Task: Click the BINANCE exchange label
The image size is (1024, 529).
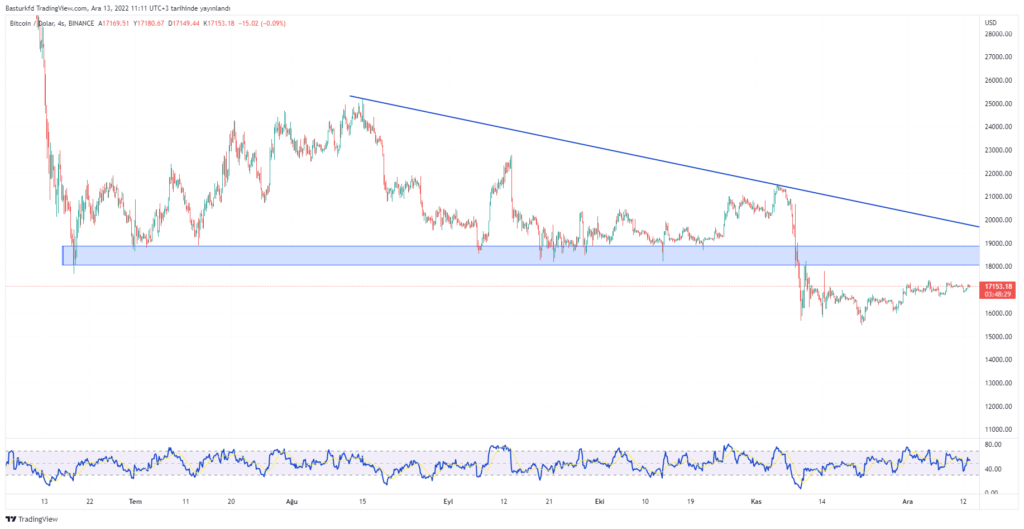Action: pos(84,20)
